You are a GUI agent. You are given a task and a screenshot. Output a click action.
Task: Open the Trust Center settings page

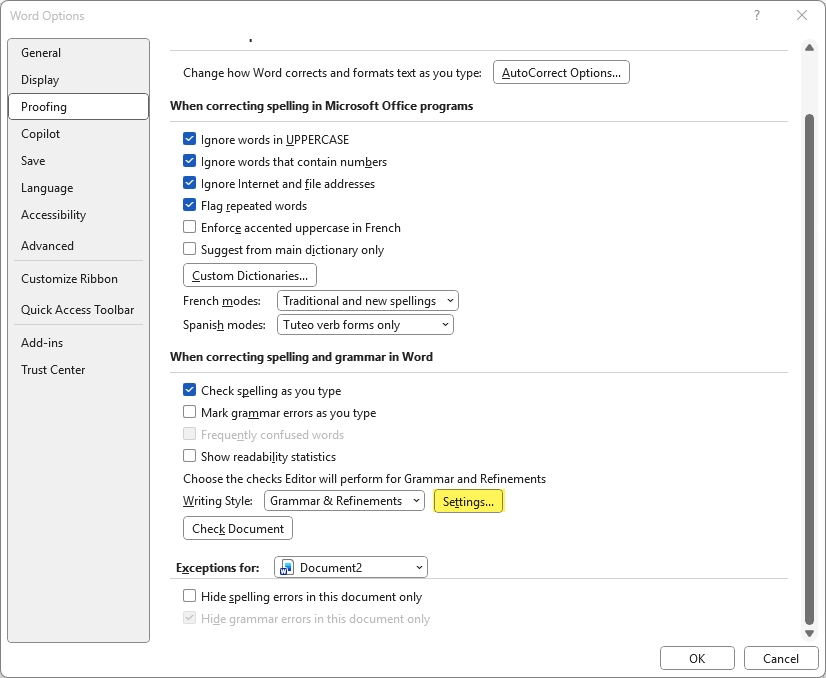(x=53, y=369)
